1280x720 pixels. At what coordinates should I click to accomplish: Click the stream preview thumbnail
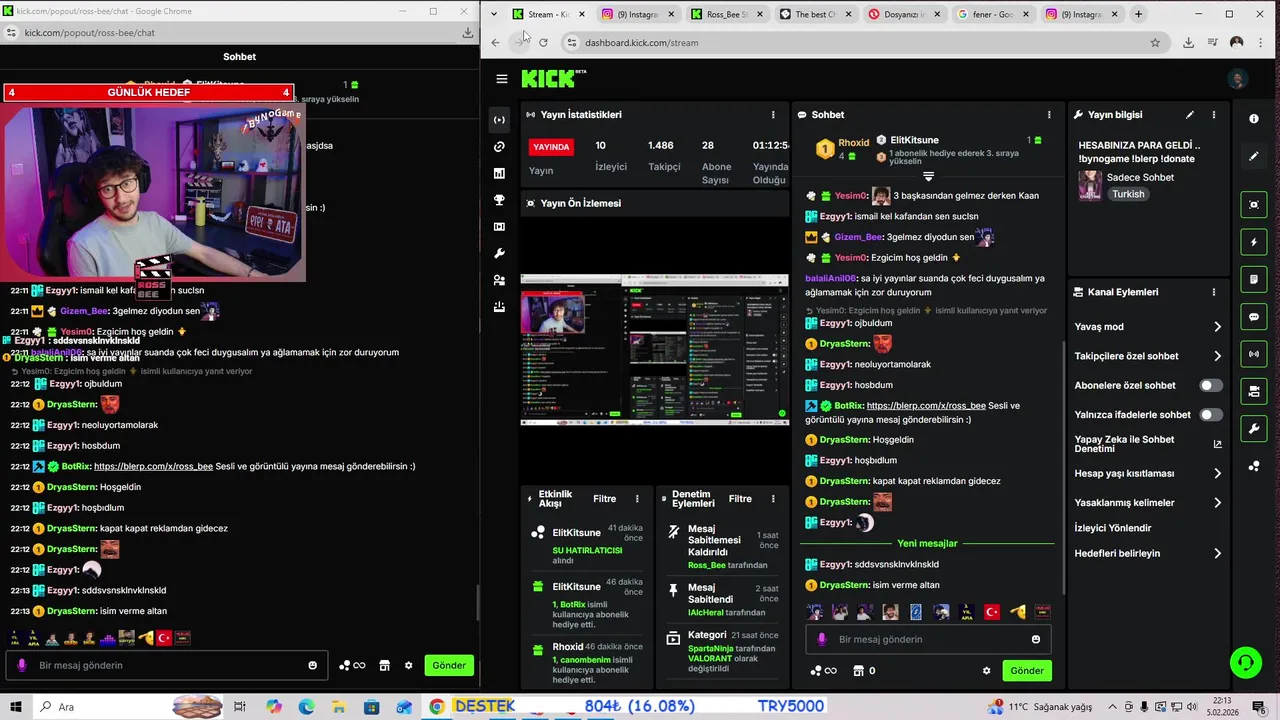click(654, 350)
